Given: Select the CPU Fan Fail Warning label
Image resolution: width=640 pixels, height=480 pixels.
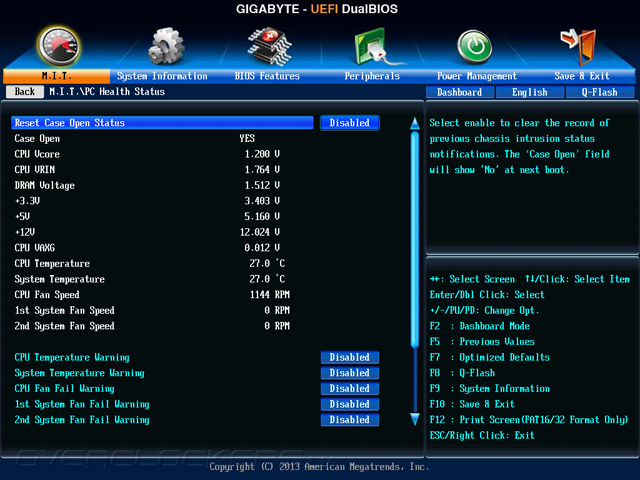Looking at the screenshot, I should click(x=64, y=388).
